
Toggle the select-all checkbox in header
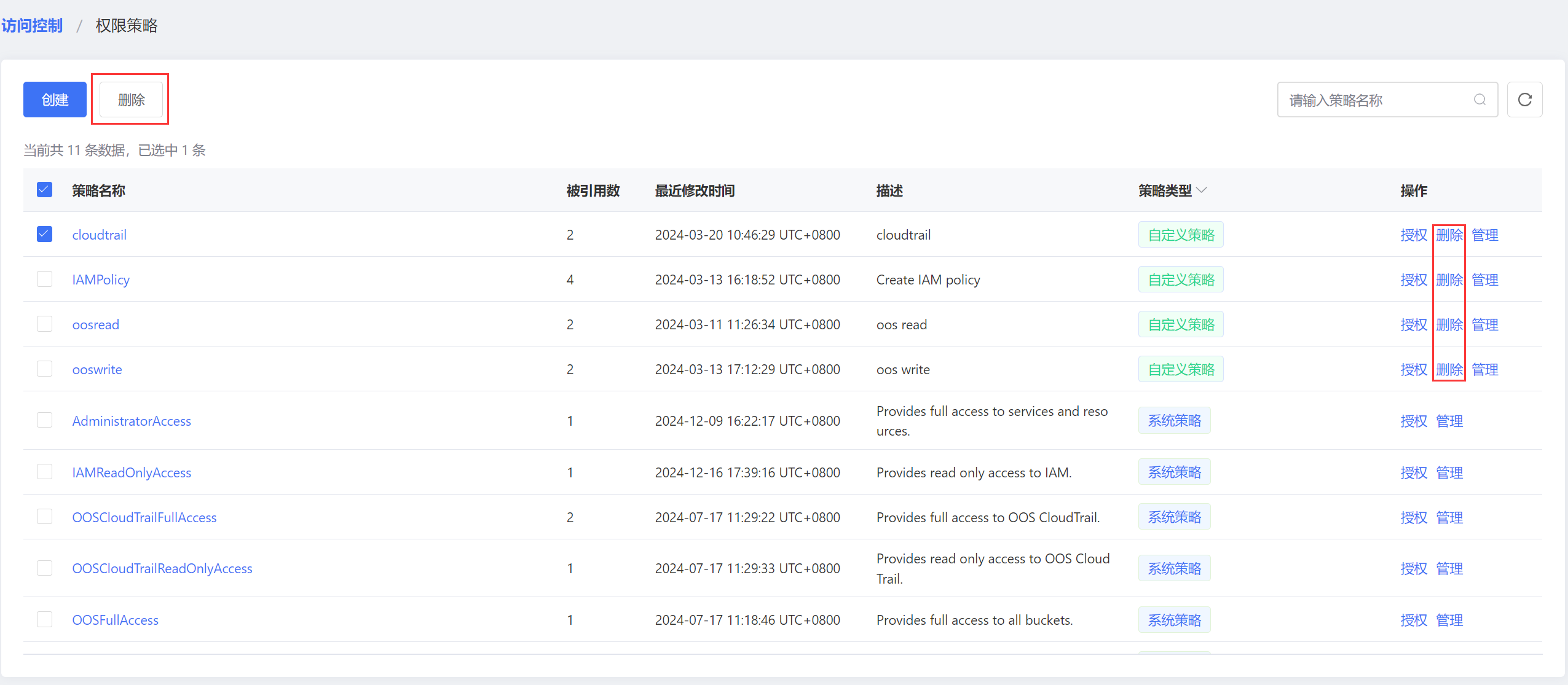(44, 189)
